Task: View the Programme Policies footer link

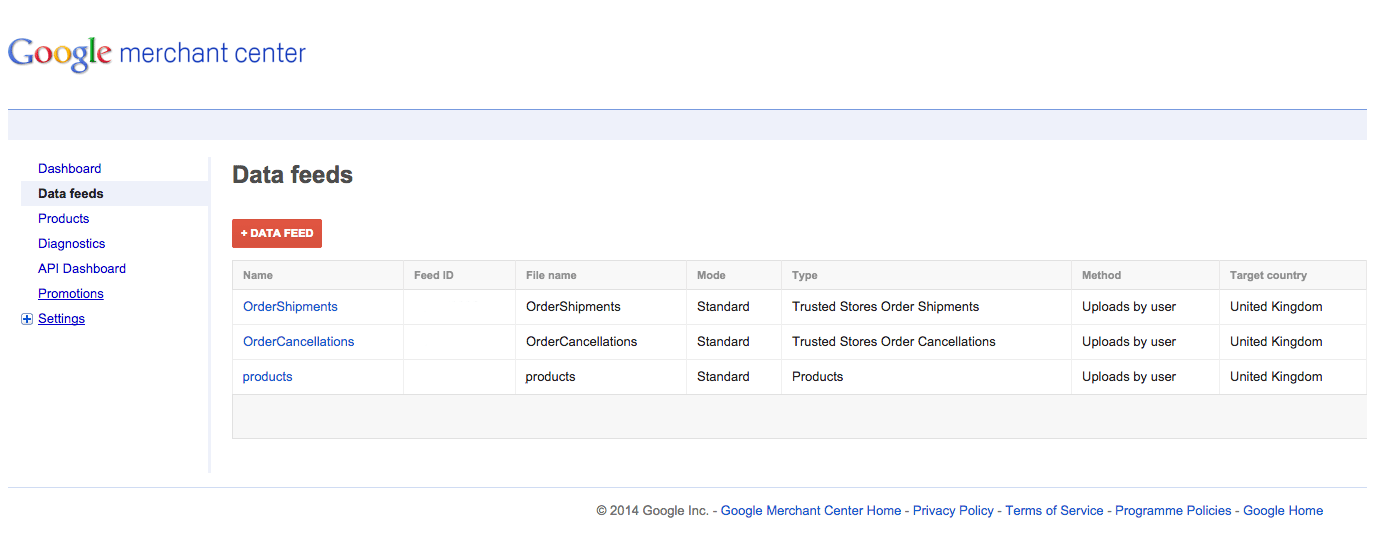Action: click(1173, 511)
